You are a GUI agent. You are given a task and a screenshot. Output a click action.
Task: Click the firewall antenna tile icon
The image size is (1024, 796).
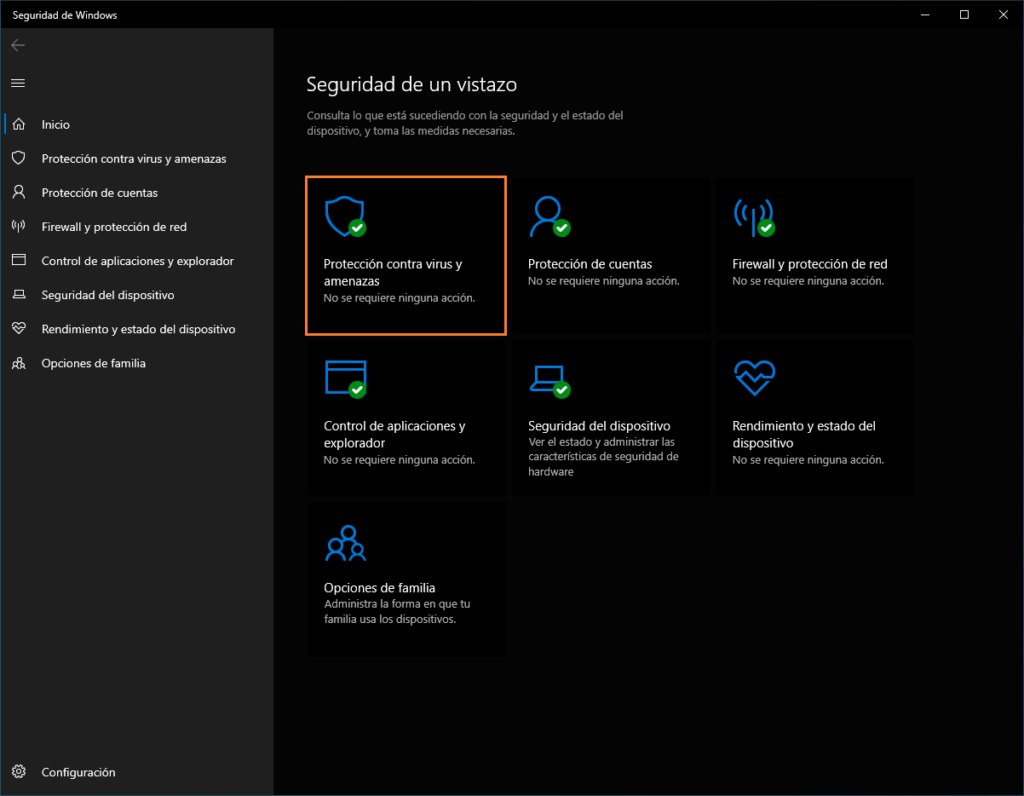tap(753, 215)
